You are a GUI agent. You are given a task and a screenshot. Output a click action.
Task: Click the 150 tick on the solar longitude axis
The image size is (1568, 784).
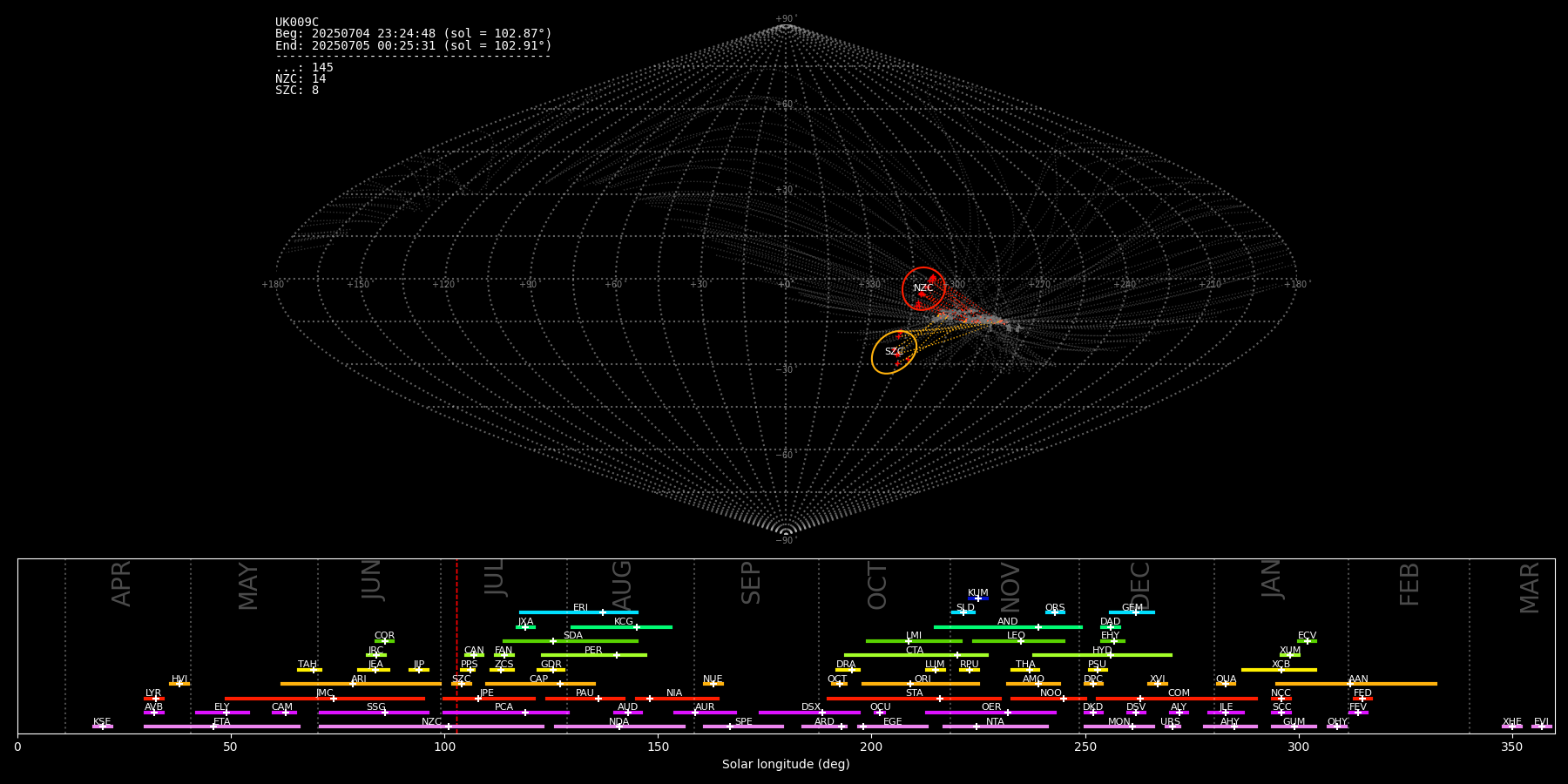pyautogui.click(x=658, y=747)
